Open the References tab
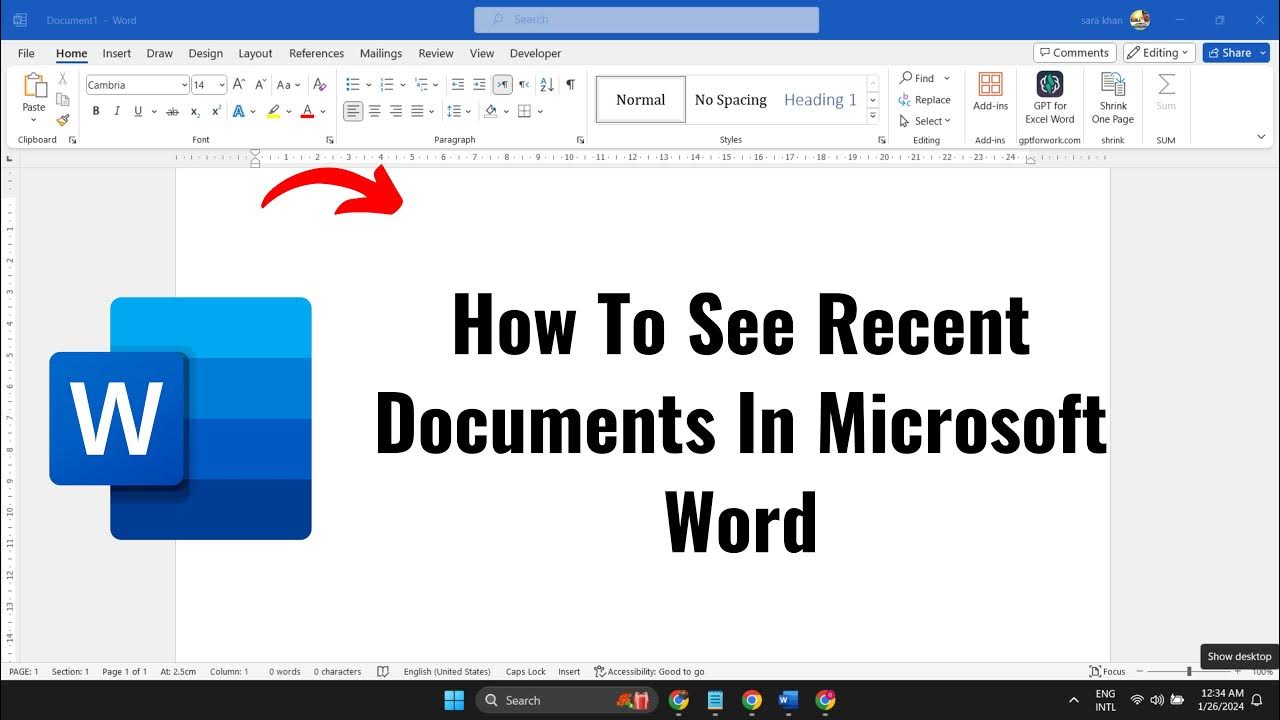 click(x=316, y=53)
